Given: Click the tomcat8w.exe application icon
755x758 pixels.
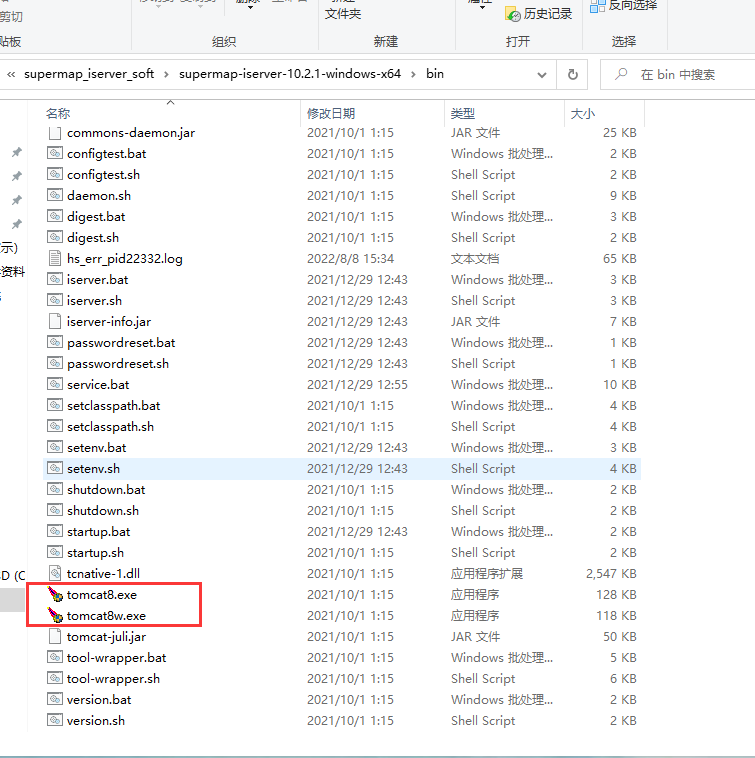Looking at the screenshot, I should 55,616.
